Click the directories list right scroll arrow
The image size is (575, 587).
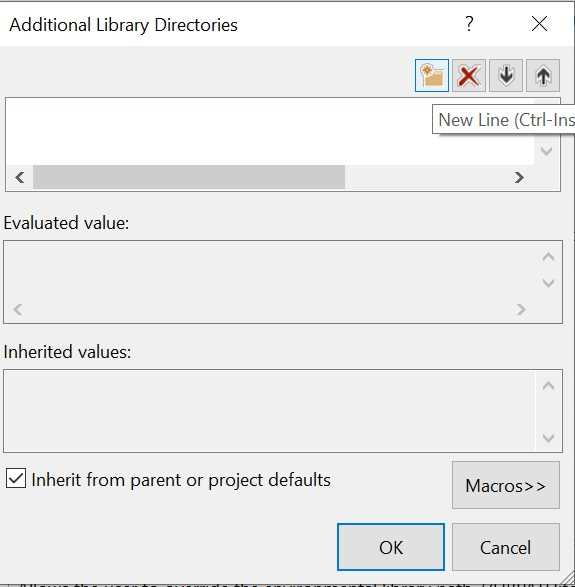point(519,177)
